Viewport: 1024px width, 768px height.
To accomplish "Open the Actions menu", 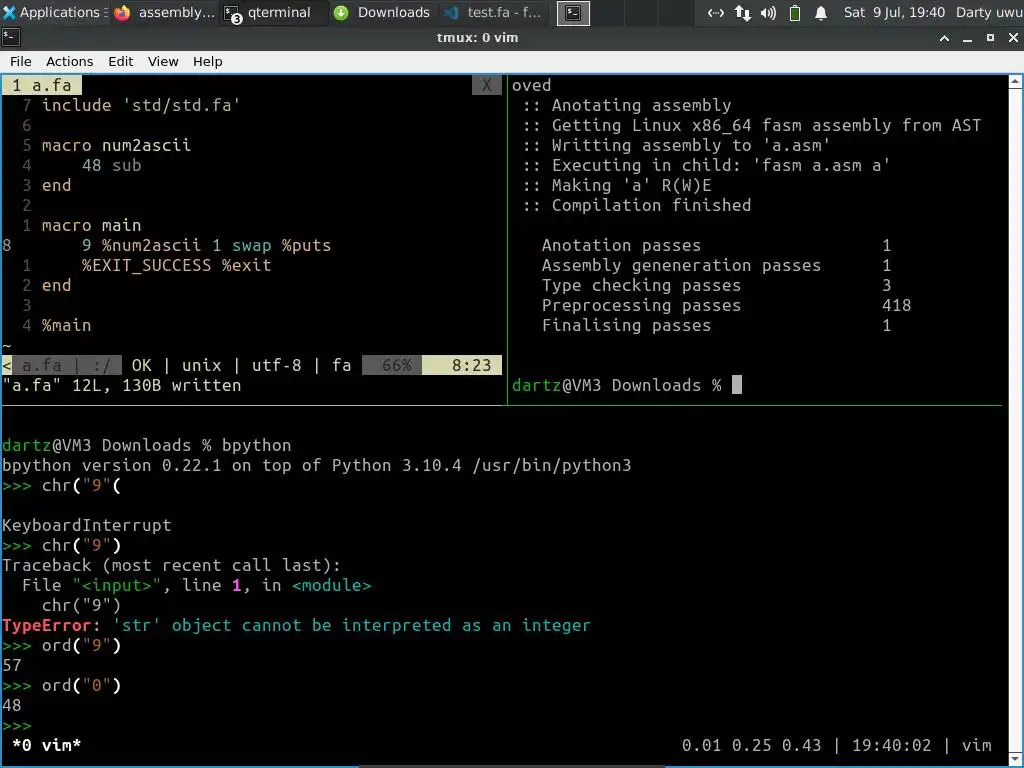I will pos(69,61).
